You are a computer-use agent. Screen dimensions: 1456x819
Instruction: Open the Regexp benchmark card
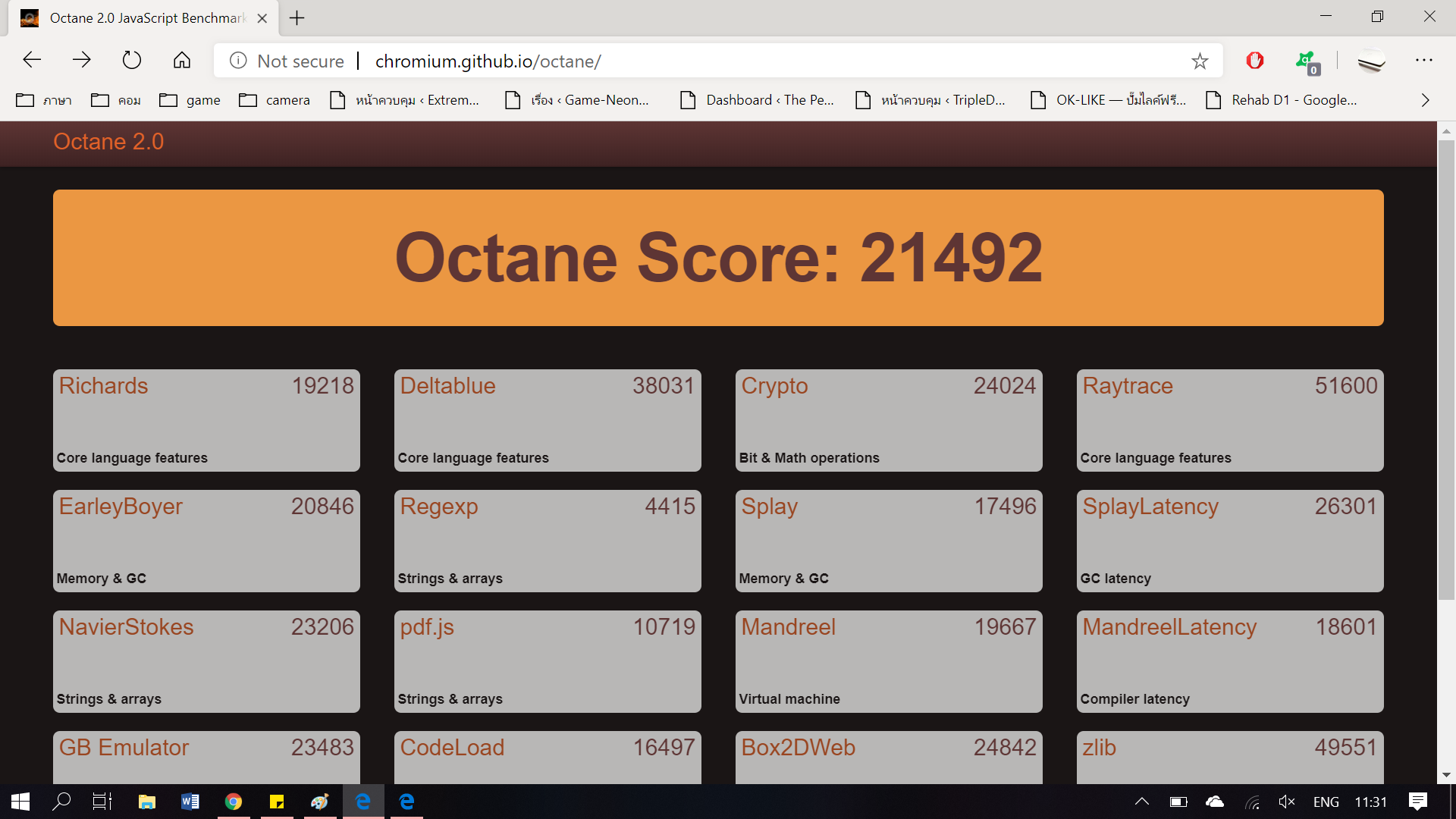coord(548,541)
